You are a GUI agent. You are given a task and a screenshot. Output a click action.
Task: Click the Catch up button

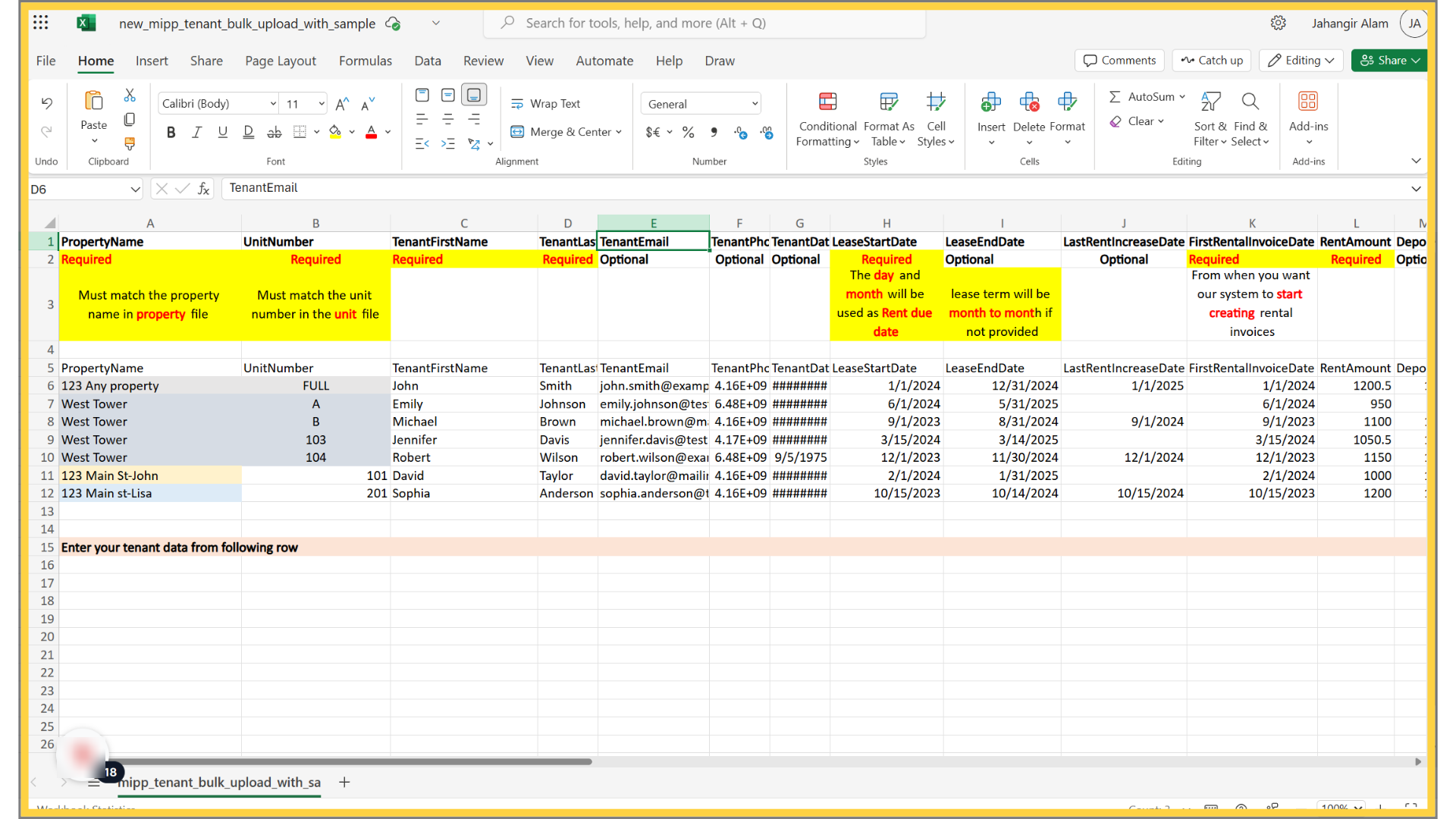click(x=1212, y=61)
